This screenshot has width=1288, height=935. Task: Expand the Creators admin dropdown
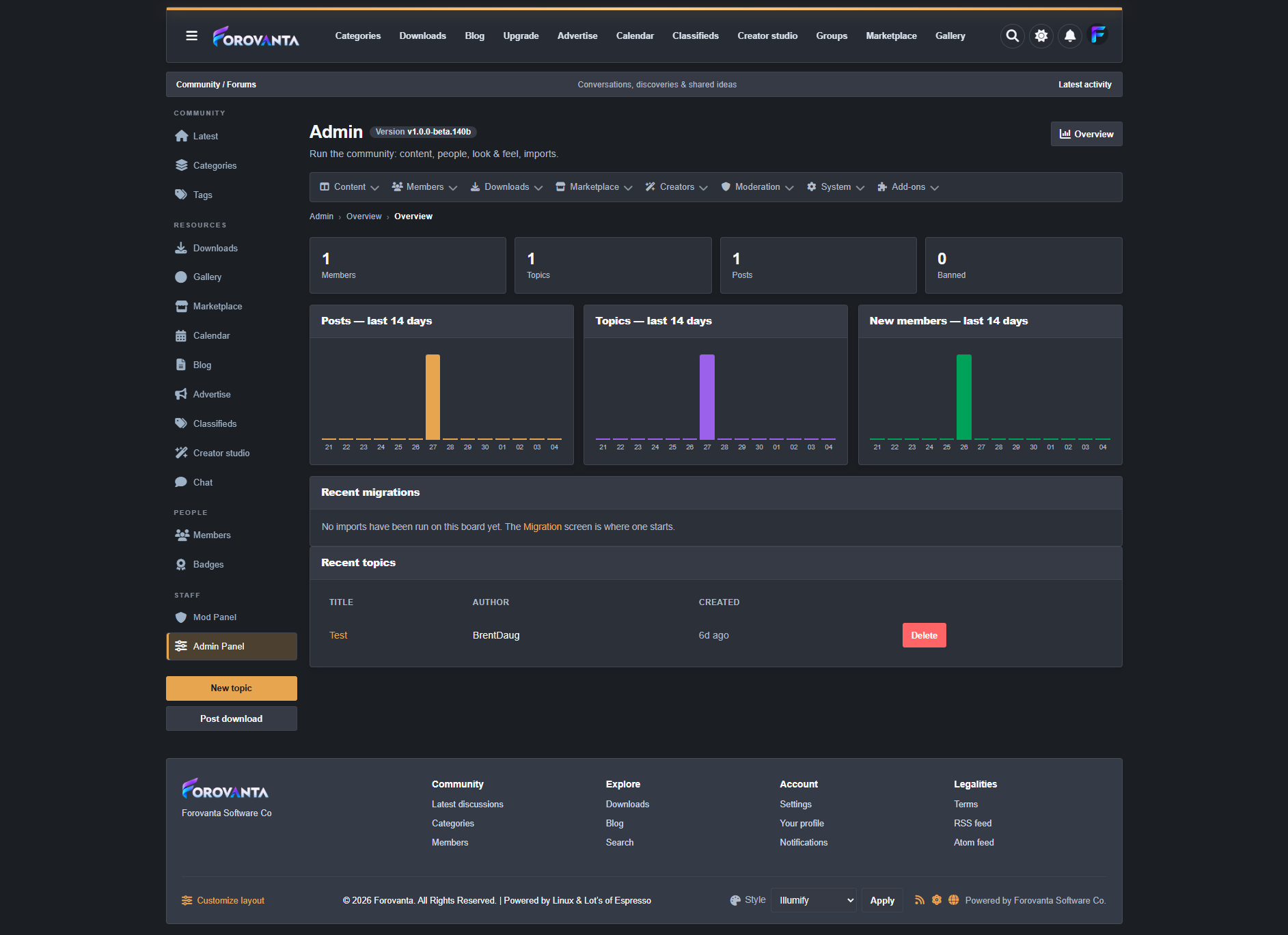coord(676,187)
